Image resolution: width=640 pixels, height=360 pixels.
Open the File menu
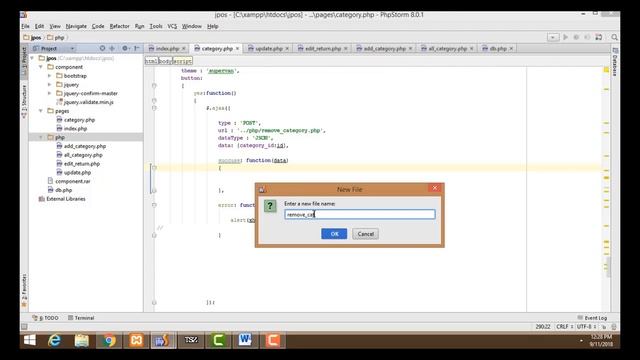(x=25, y=26)
